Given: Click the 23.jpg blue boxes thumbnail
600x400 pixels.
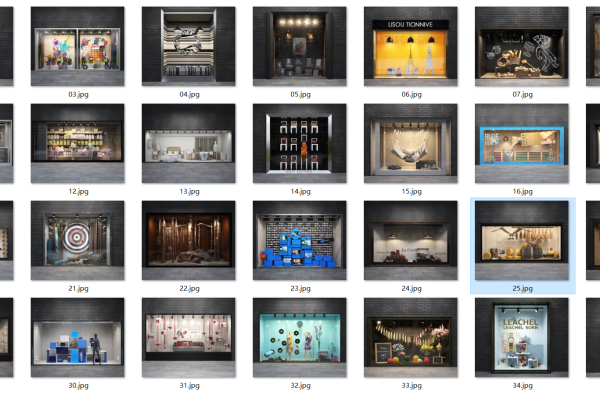Looking at the screenshot, I should pos(299,240).
